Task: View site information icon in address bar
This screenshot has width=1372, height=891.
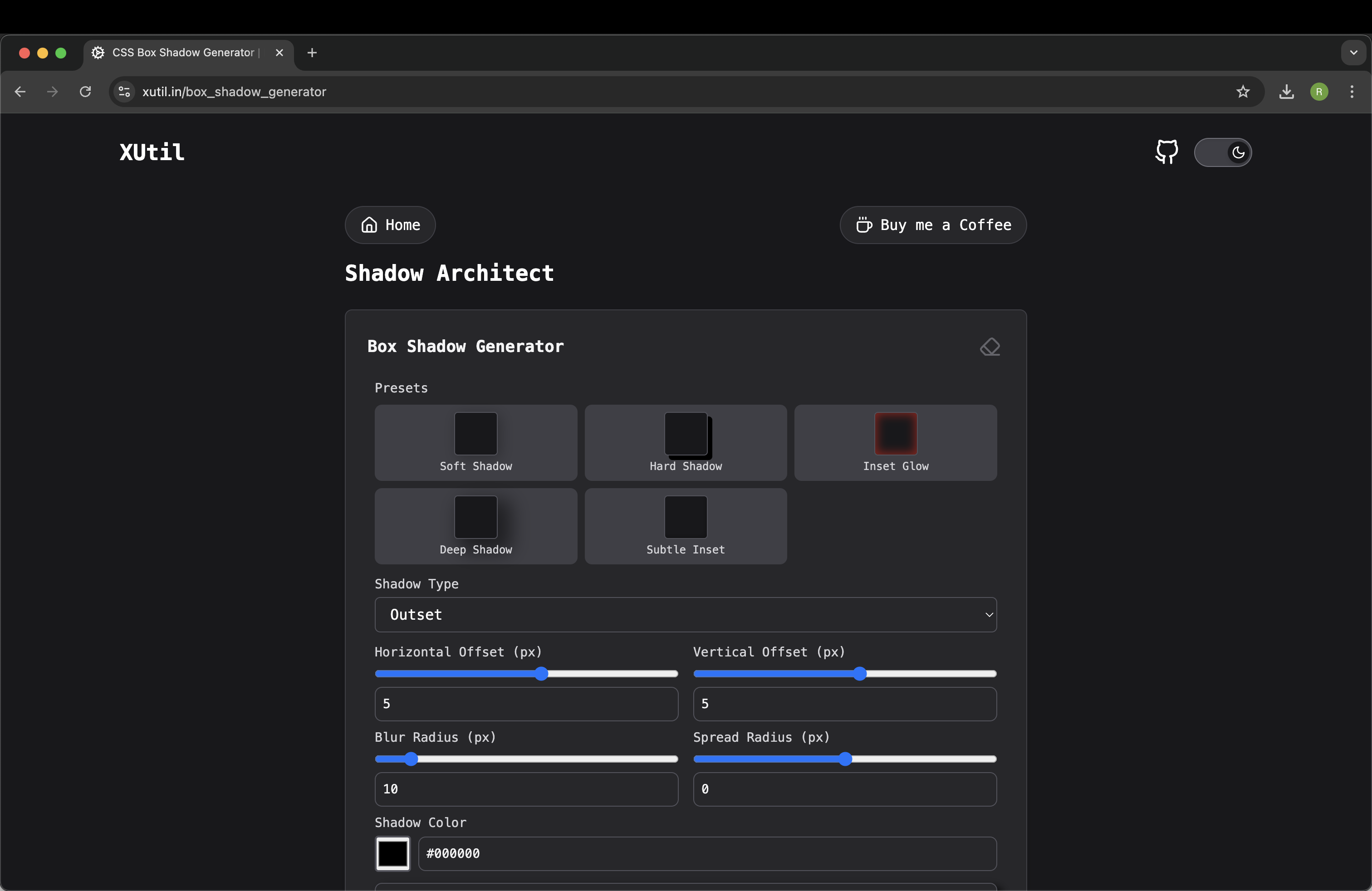Action: pos(124,92)
